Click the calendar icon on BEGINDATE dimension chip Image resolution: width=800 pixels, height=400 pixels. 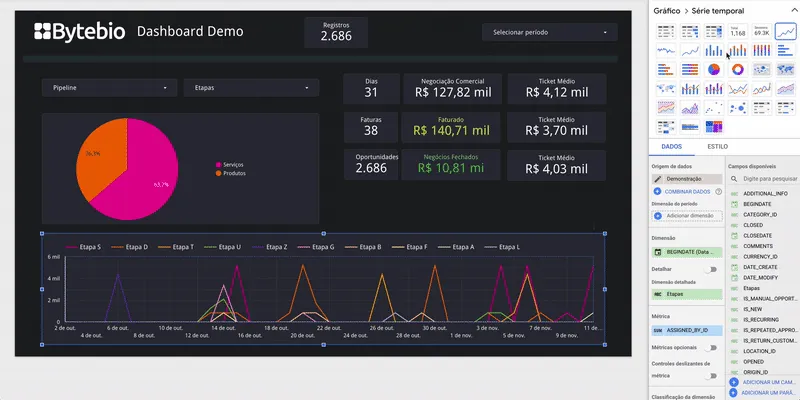click(658, 252)
